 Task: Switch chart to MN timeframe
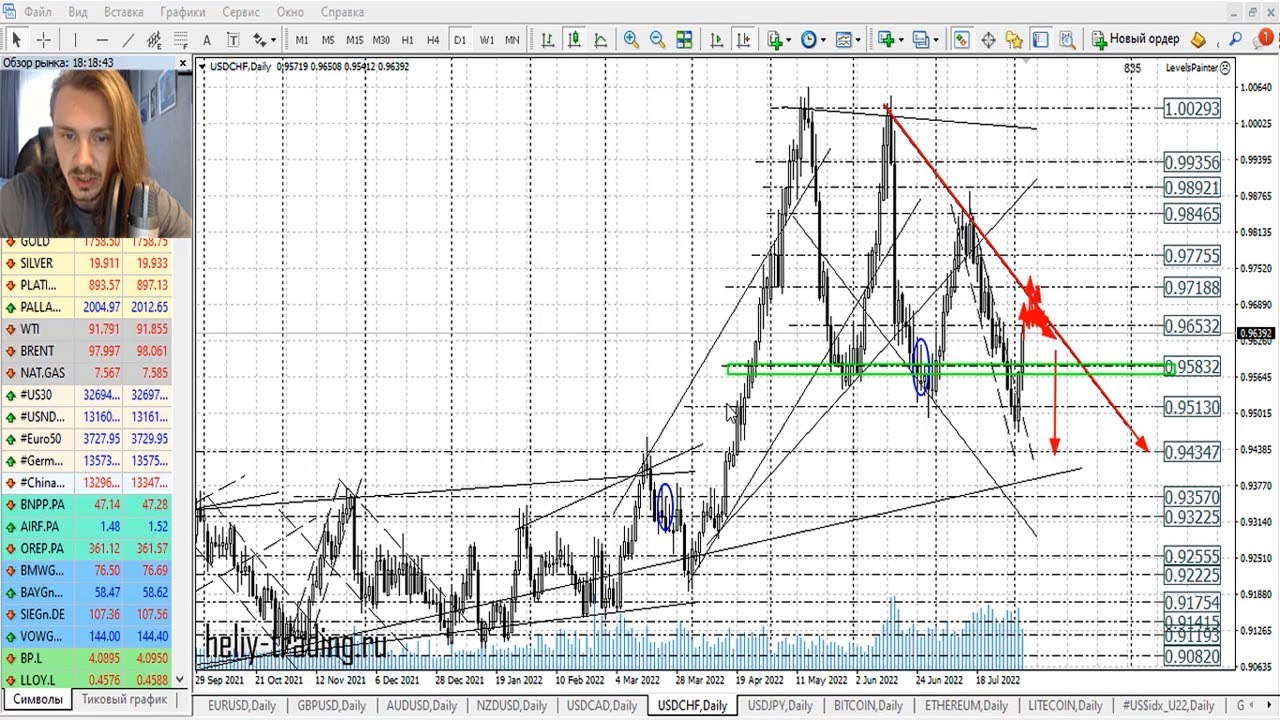512,40
